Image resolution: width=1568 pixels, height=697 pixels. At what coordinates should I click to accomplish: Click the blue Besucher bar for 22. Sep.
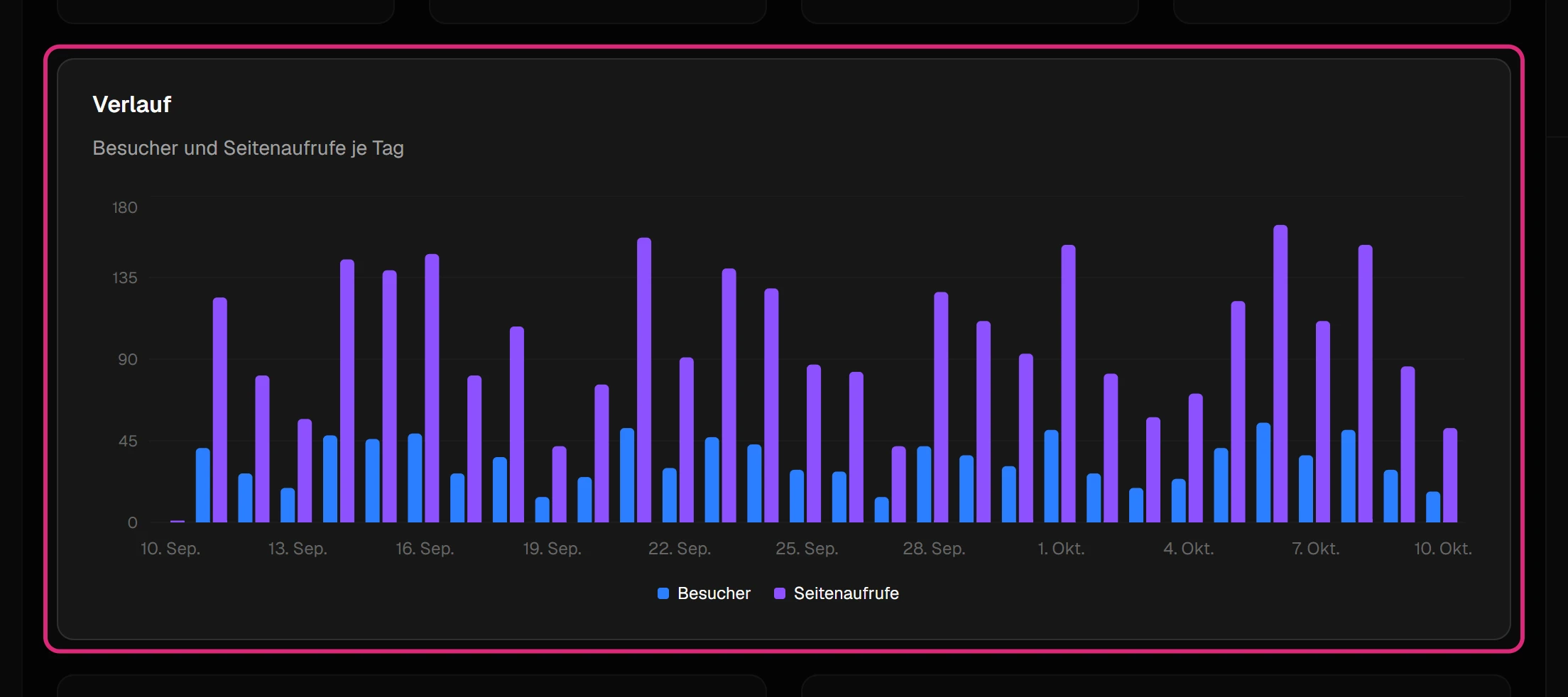(x=670, y=495)
